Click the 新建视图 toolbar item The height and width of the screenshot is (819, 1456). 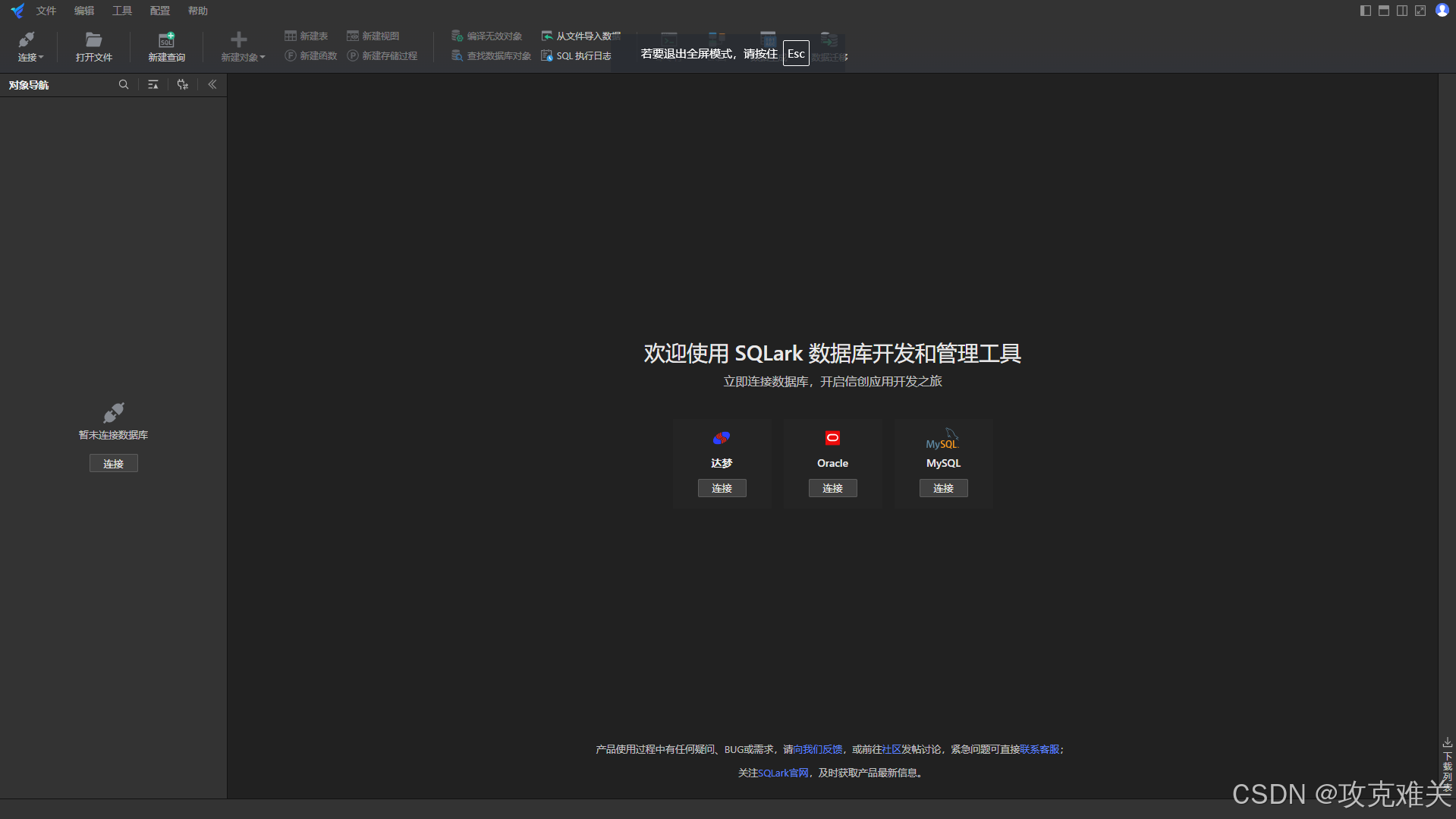[373, 36]
